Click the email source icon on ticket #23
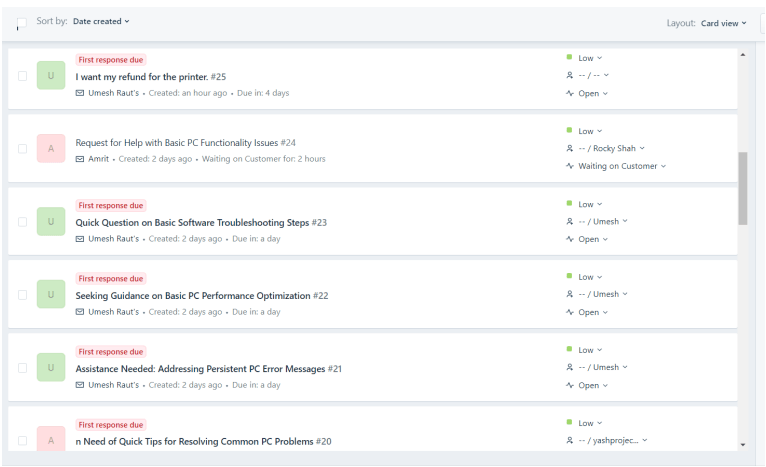This screenshot has width=766, height=467. [80, 239]
